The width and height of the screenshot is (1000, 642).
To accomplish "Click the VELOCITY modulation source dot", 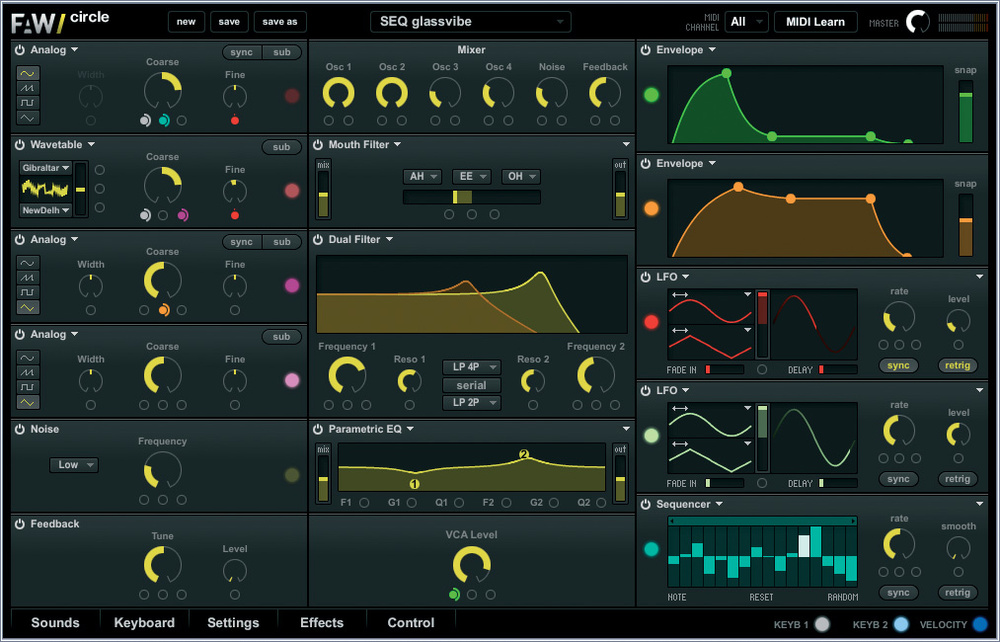I will coord(980,624).
